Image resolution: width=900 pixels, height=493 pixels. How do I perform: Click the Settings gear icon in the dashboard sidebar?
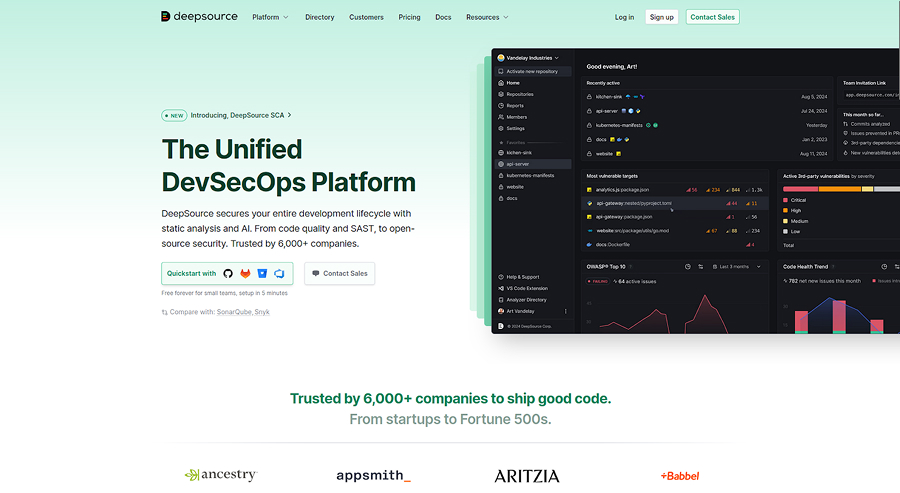click(501, 129)
